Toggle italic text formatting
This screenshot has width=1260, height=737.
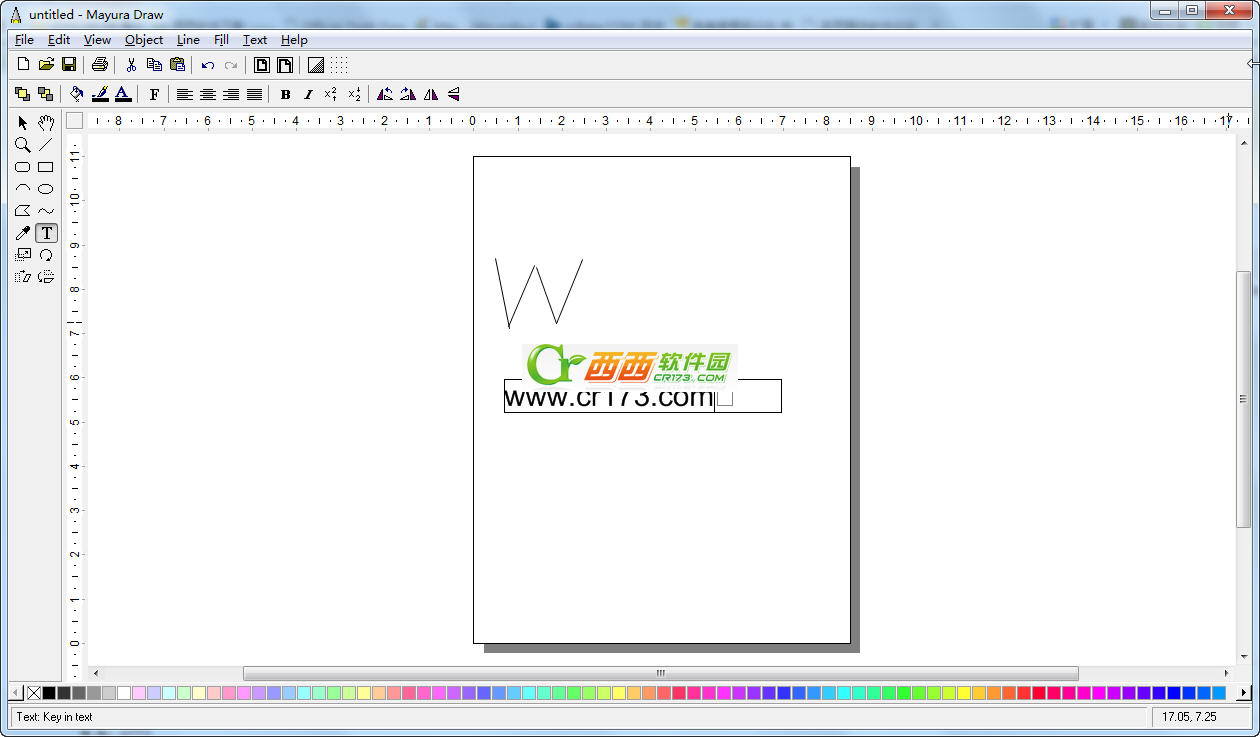coord(308,94)
